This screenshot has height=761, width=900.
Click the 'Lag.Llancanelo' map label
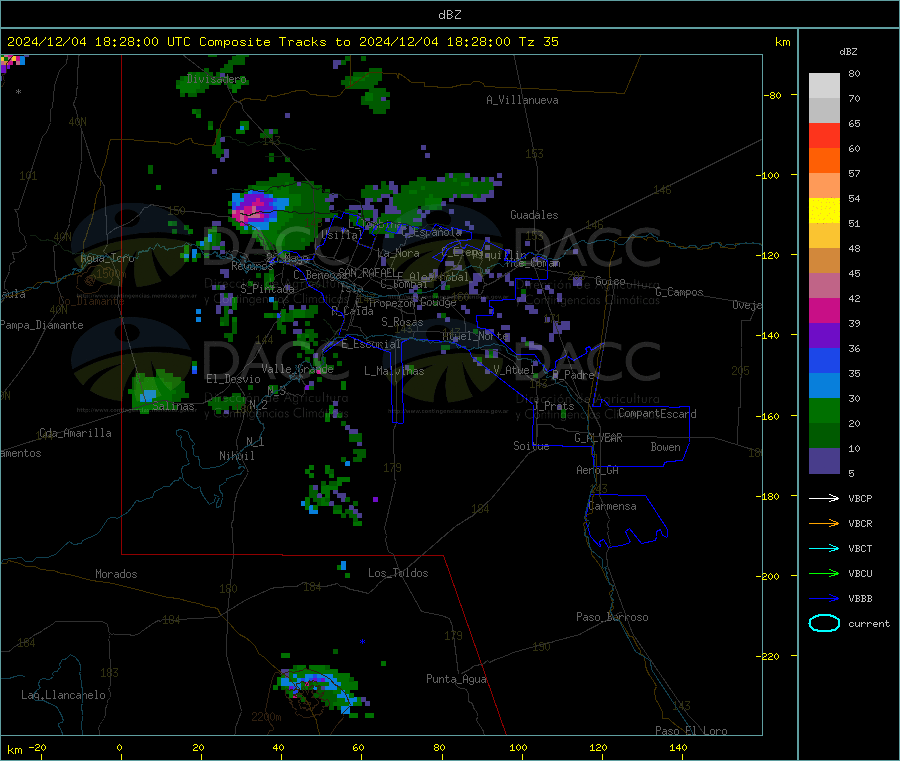(63, 695)
